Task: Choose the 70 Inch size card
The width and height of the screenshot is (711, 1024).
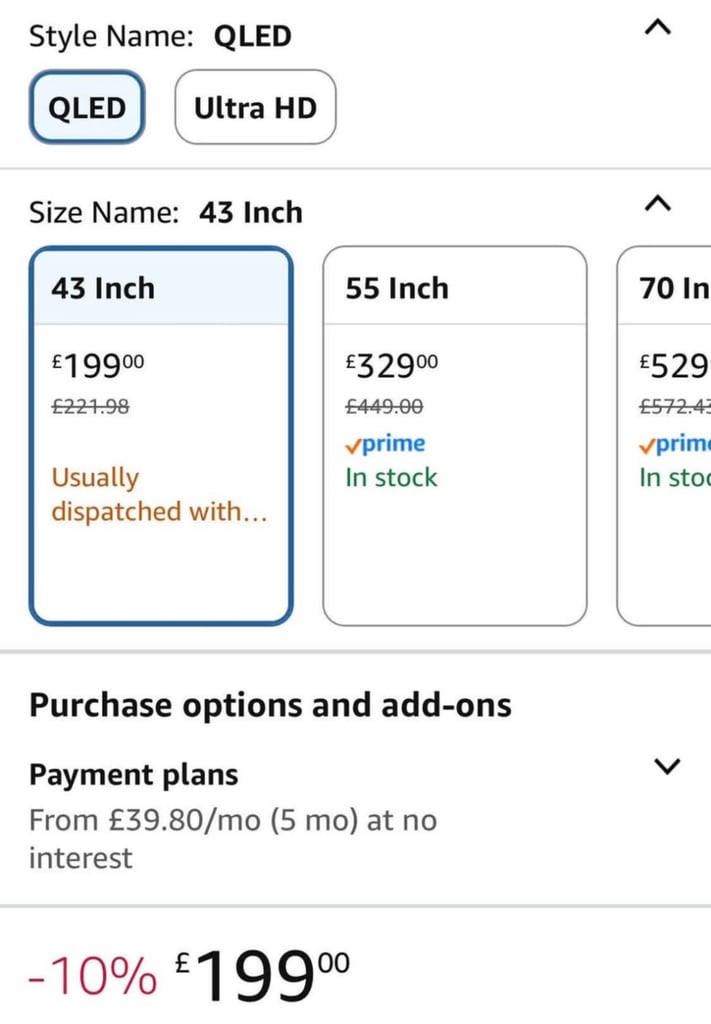Action: (664, 436)
